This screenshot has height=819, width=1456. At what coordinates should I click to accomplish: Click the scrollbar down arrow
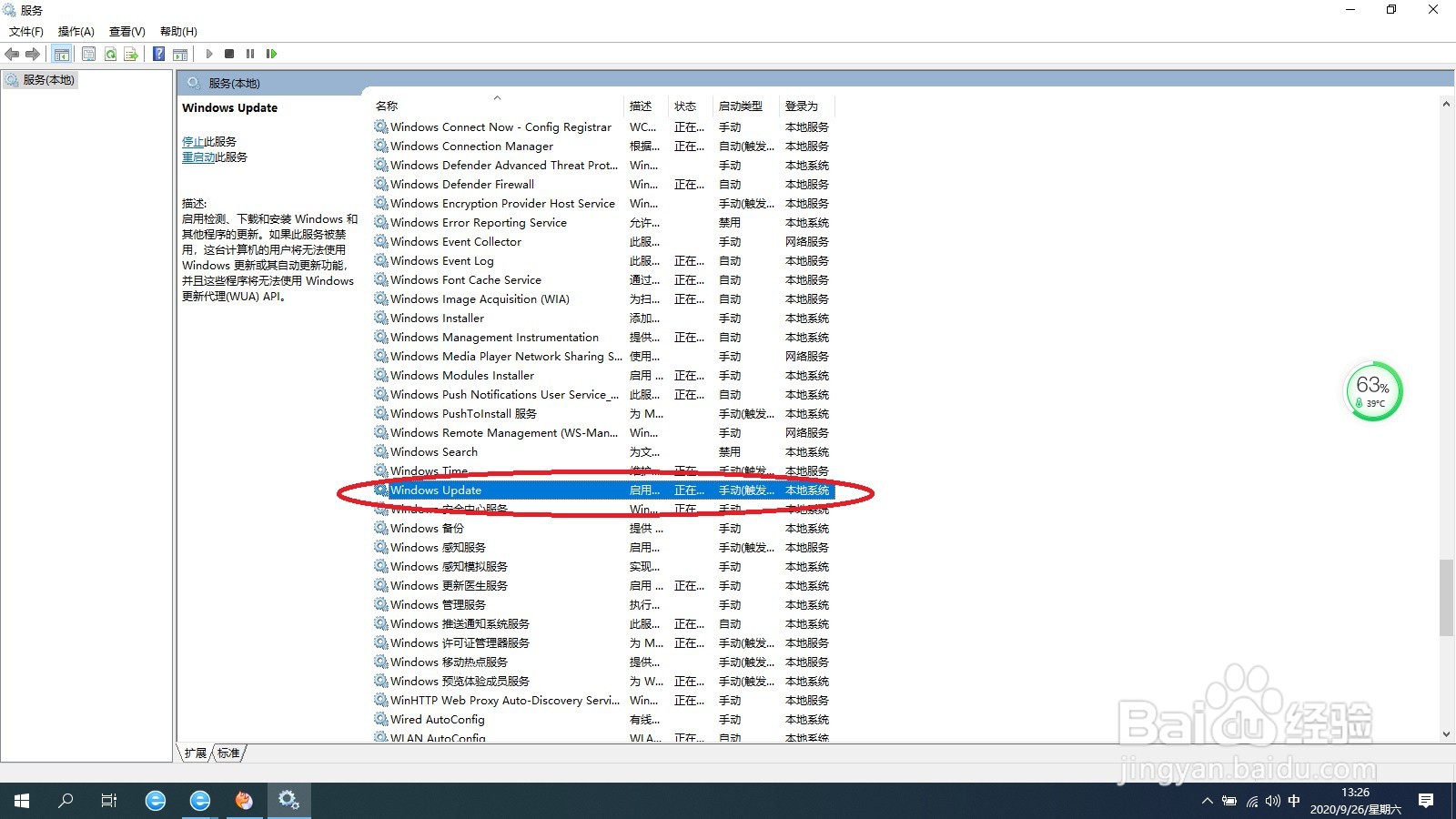pyautogui.click(x=1446, y=733)
